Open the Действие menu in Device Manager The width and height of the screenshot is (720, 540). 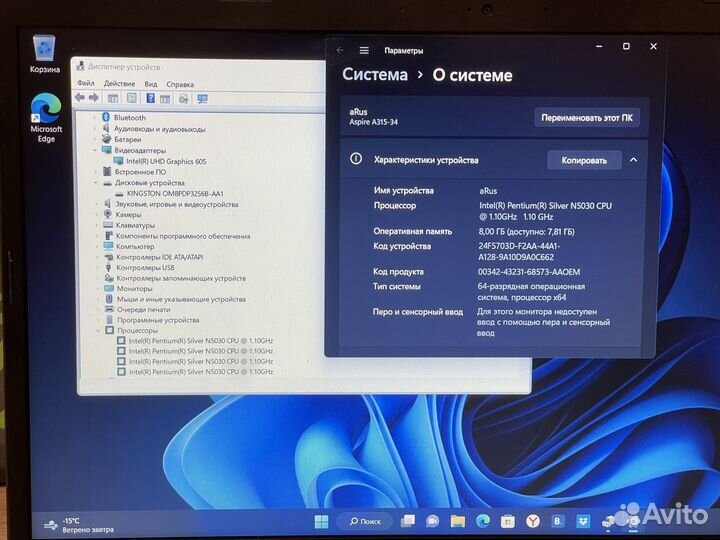pyautogui.click(x=119, y=84)
